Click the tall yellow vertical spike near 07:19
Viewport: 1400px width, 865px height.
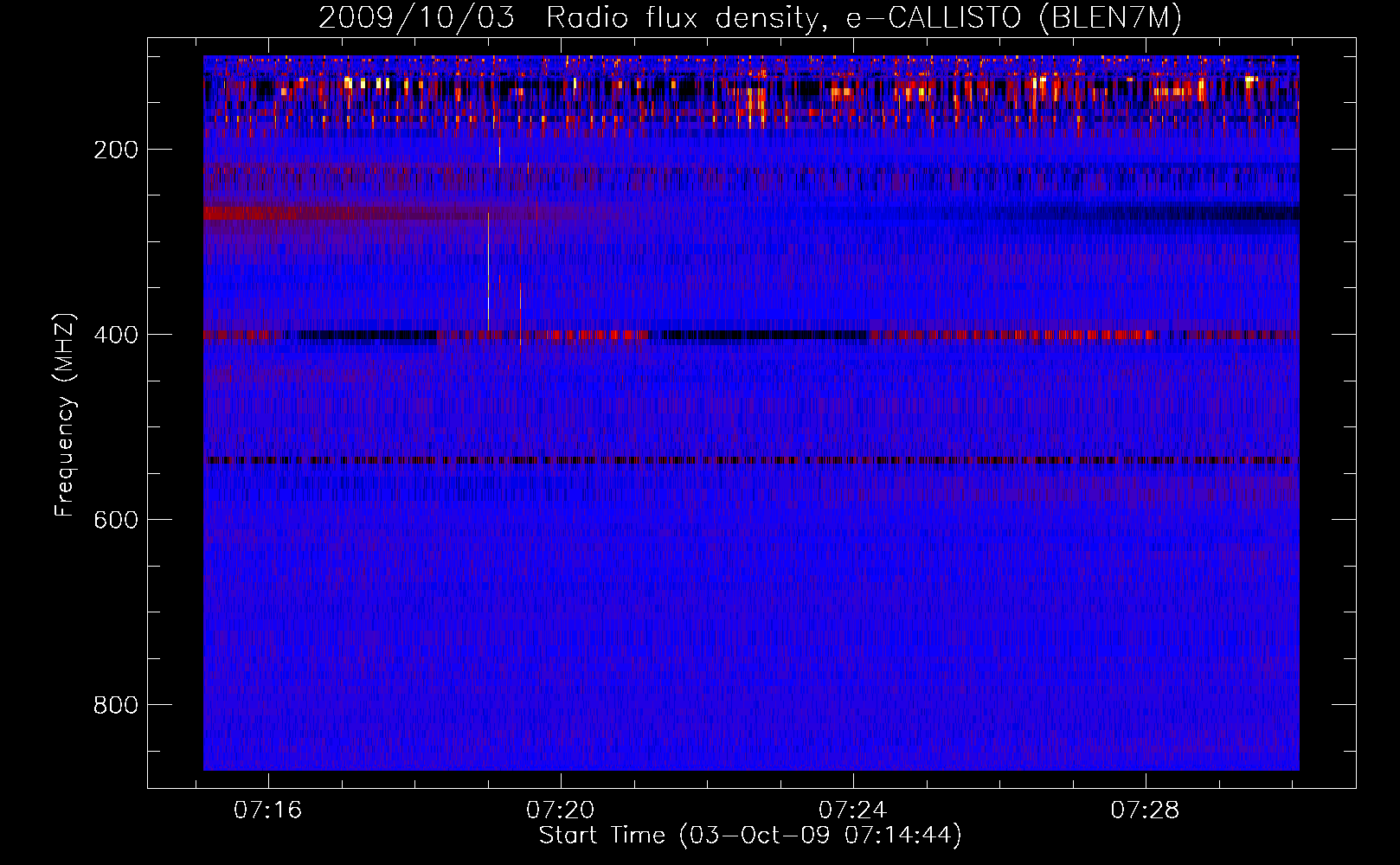pyautogui.click(x=488, y=271)
